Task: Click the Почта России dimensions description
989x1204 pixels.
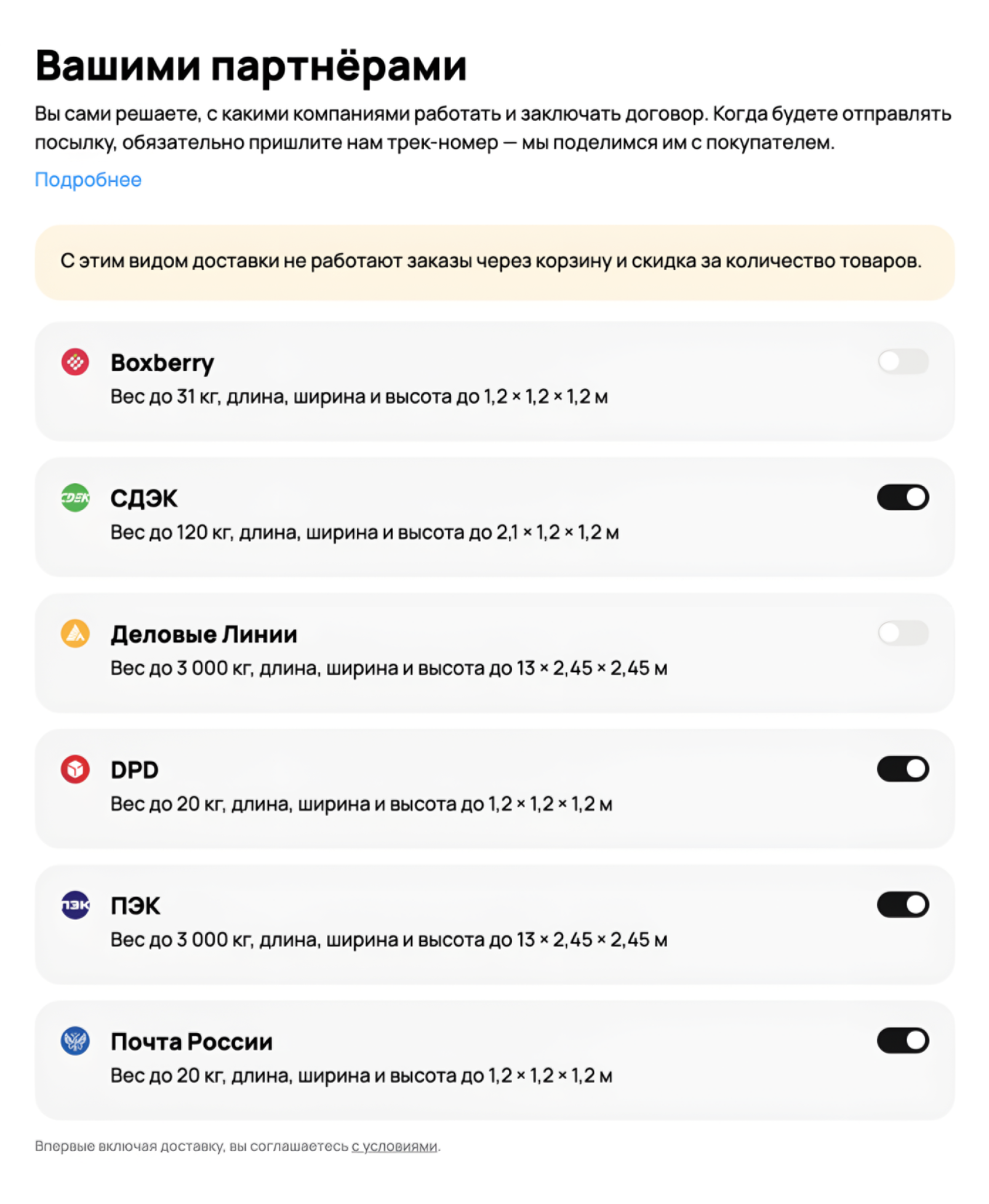Action: (363, 1075)
